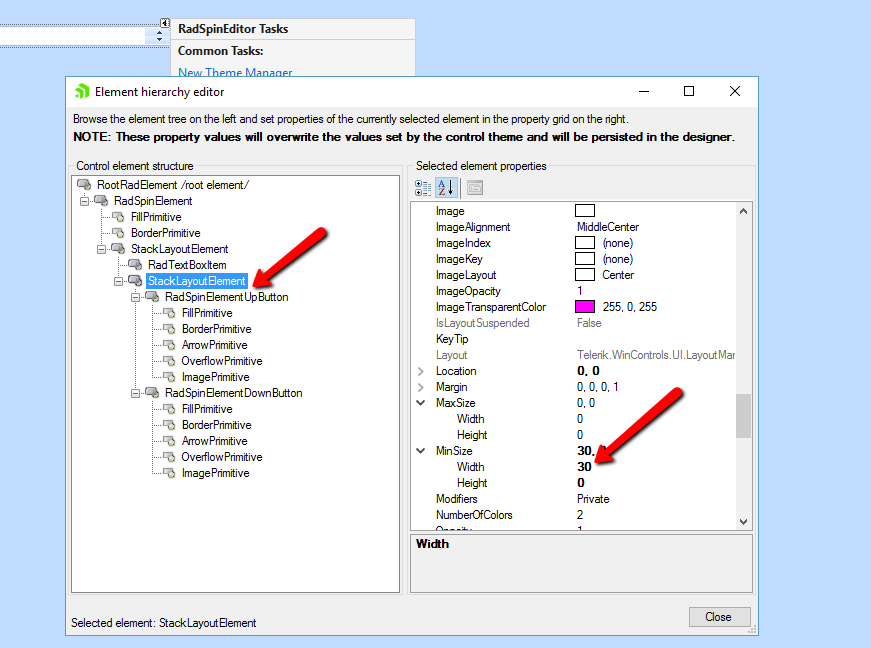Maximize the Element hierarchy editor window
This screenshot has height=648, width=871.
click(689, 91)
